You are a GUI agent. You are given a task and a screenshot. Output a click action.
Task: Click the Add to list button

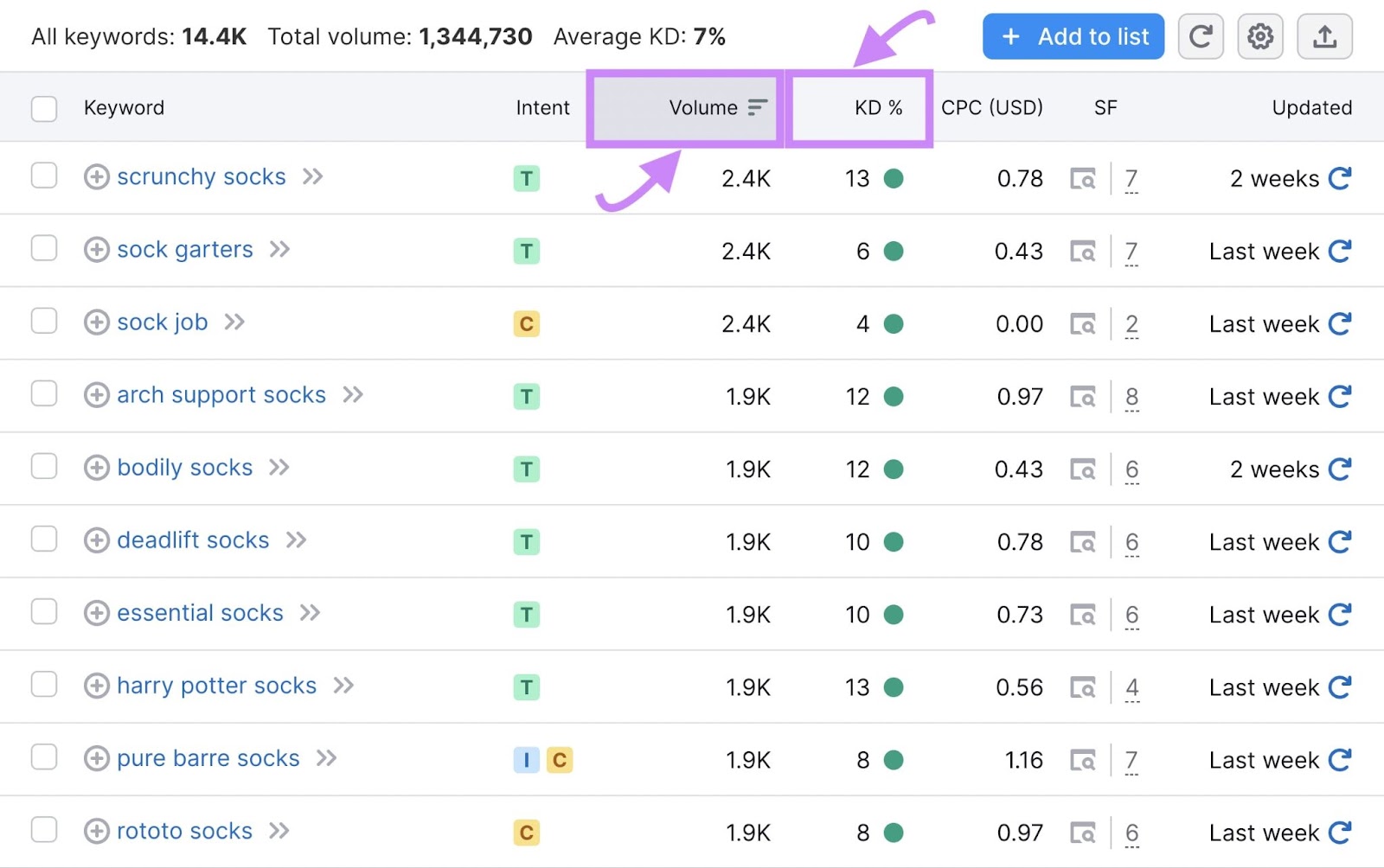point(1073,36)
